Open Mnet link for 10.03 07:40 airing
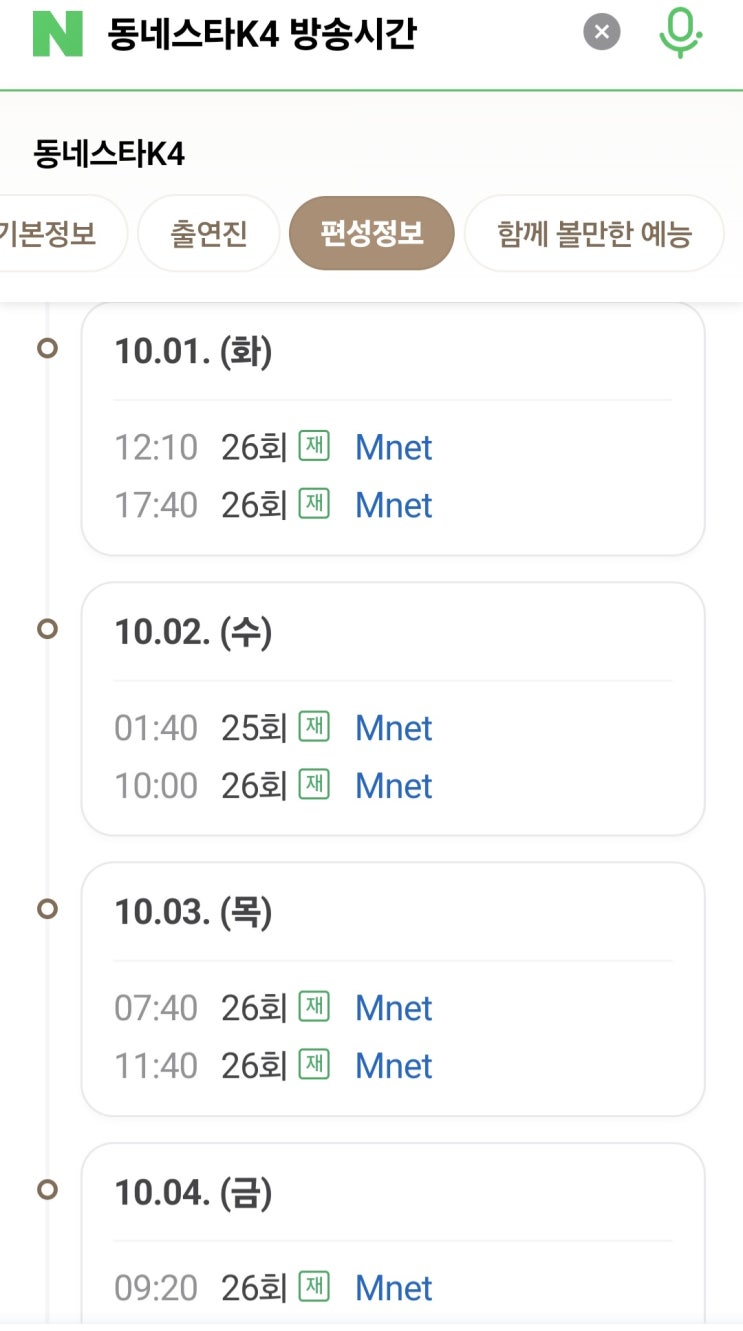This screenshot has width=743, height=1331. click(x=394, y=1008)
